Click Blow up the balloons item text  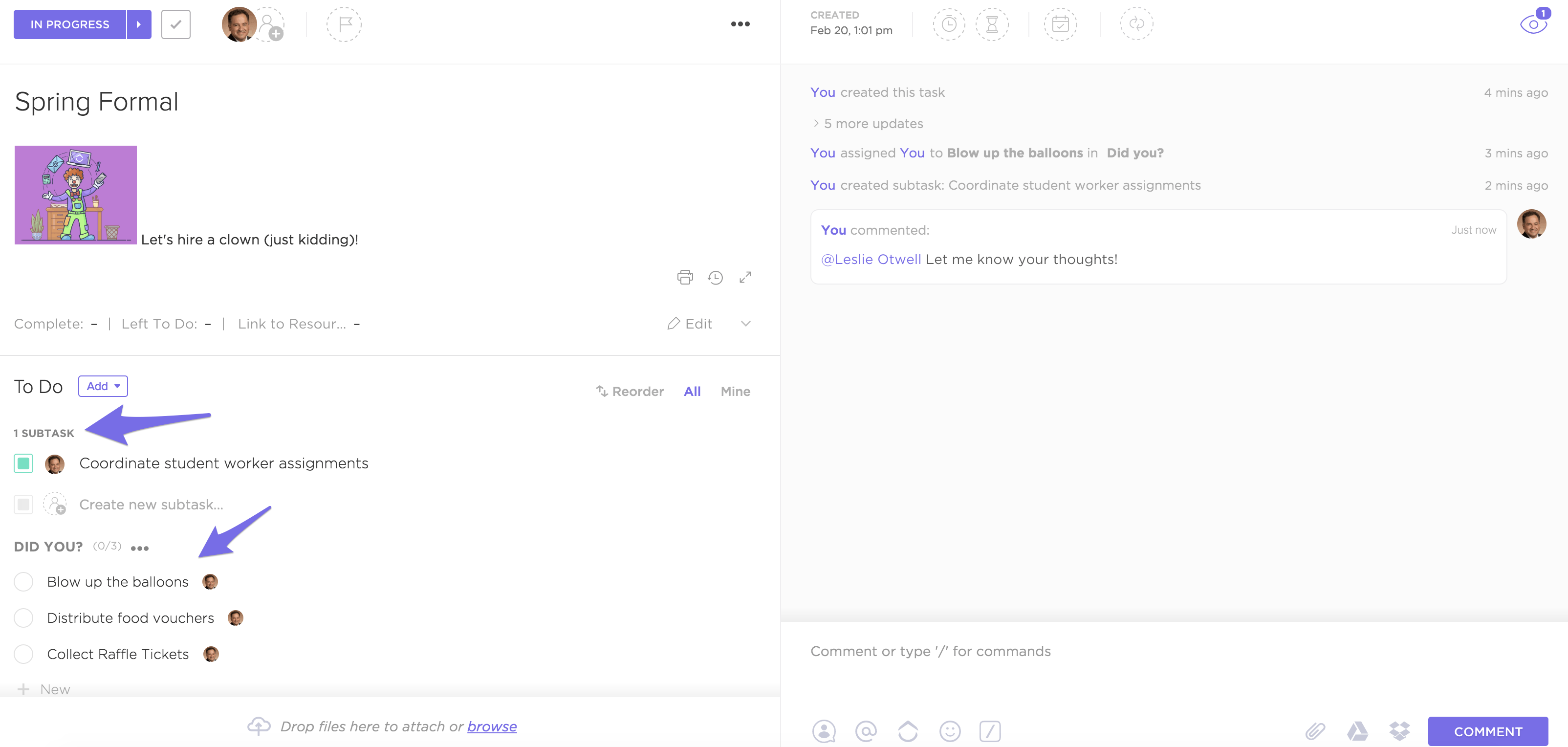point(117,582)
